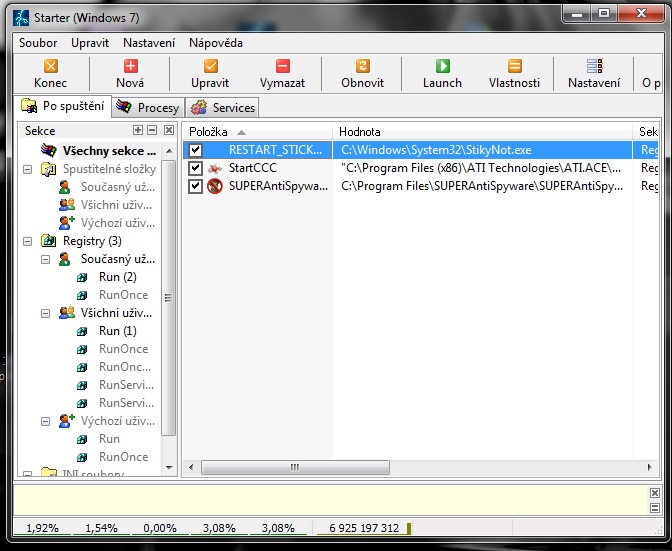Click the Konec toolbar icon
The height and width of the screenshot is (551, 672).
(x=51, y=66)
